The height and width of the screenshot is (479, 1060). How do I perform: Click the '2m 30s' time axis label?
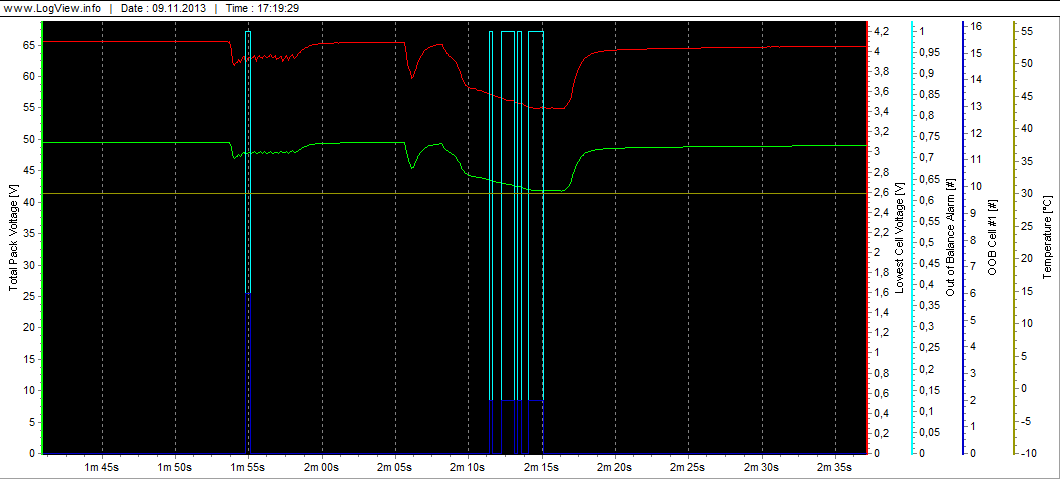[x=763, y=467]
